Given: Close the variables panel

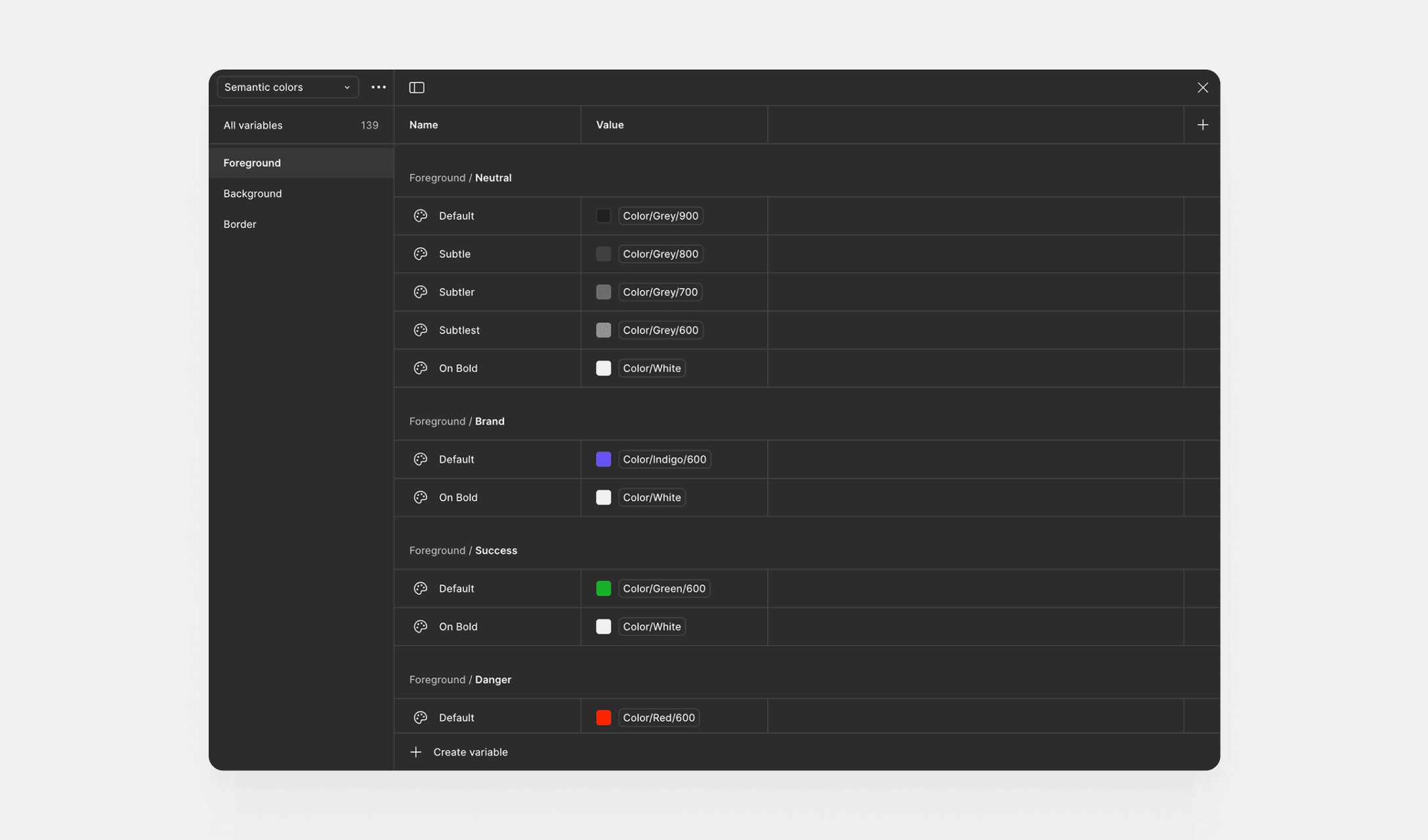Looking at the screenshot, I should [1202, 87].
